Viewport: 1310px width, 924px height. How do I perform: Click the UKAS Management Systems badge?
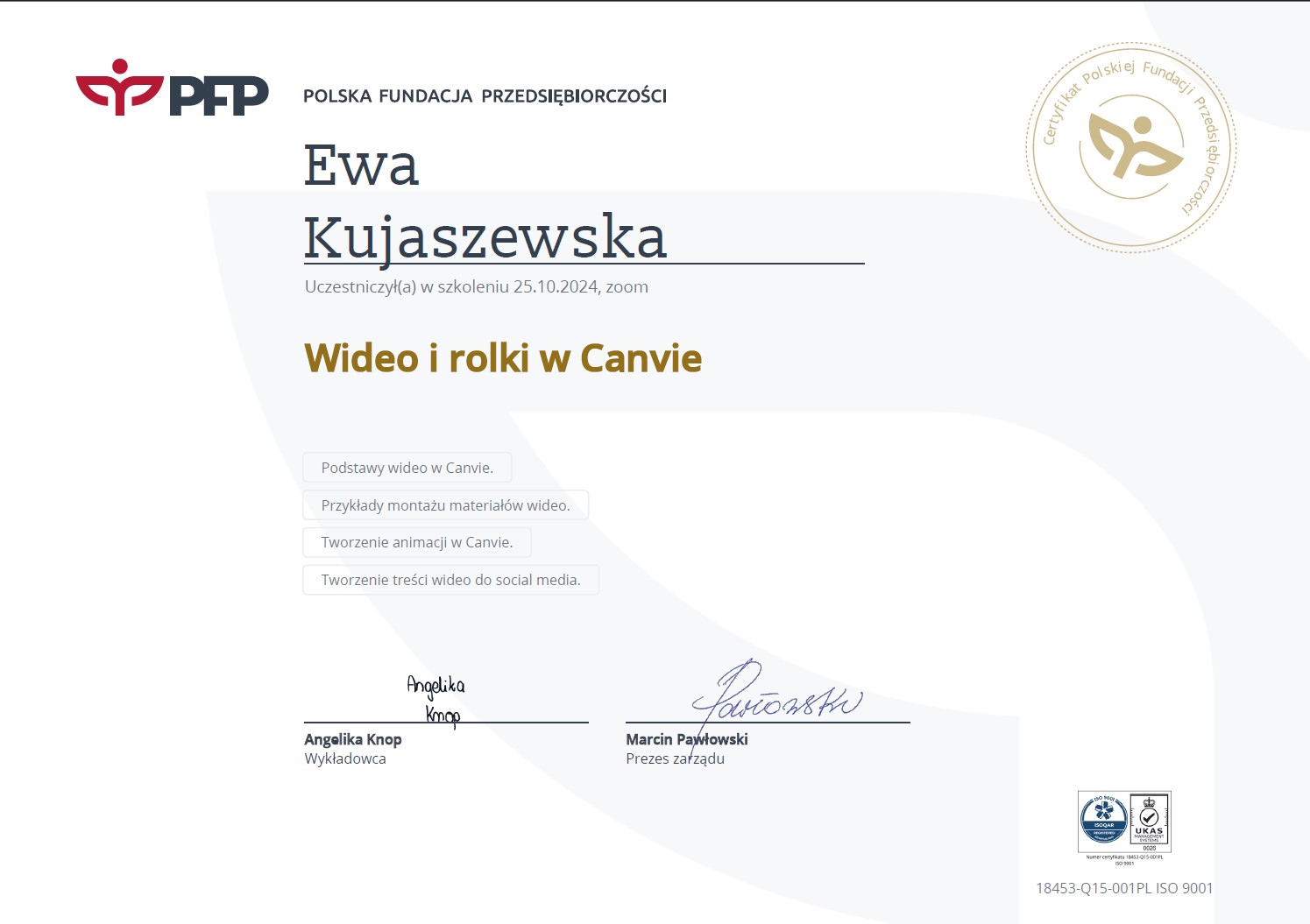click(1149, 822)
